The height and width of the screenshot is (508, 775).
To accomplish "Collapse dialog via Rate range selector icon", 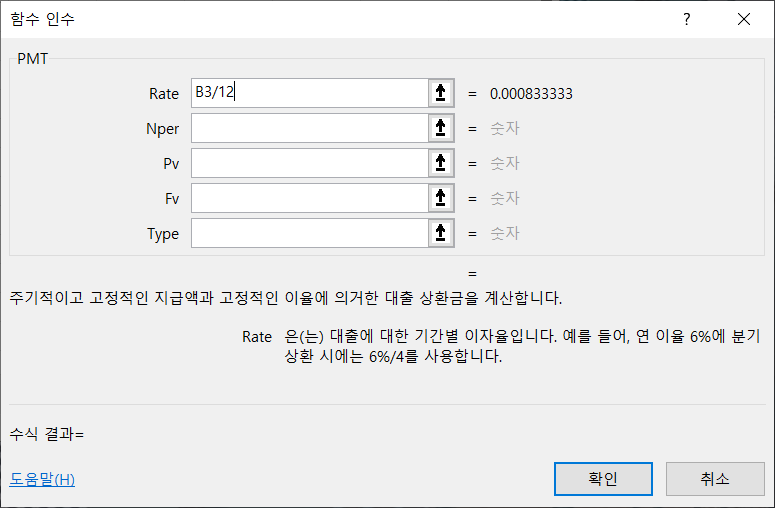I will 441,93.
